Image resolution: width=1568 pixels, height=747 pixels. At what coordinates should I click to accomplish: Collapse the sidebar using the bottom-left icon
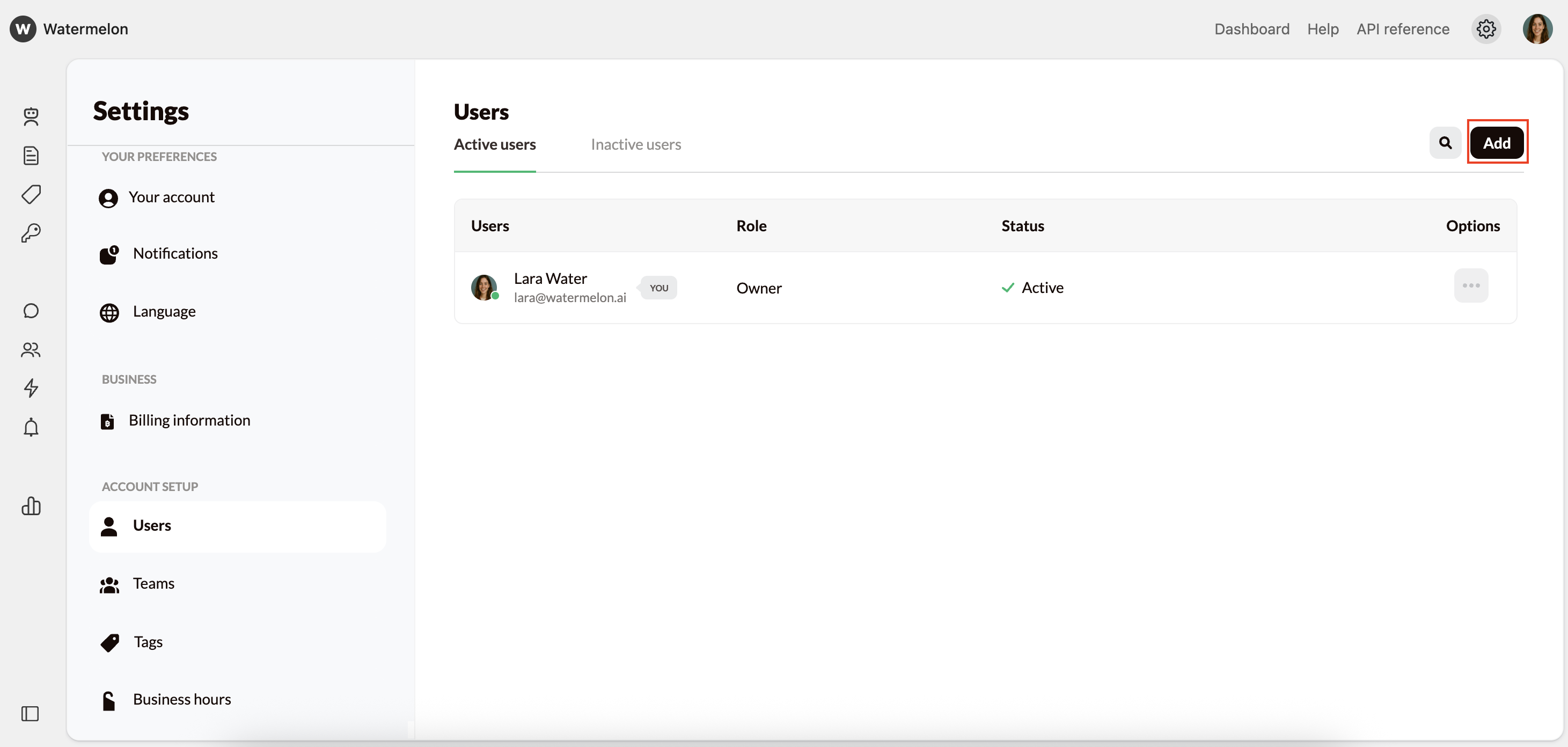click(31, 714)
